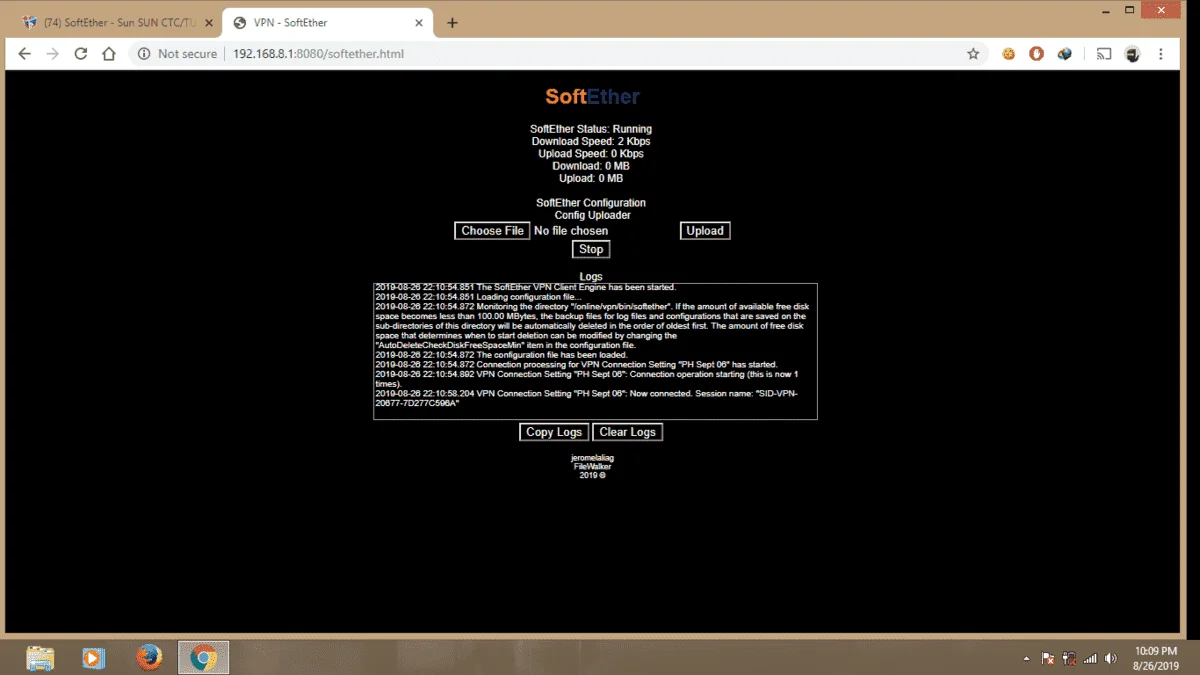Click the 'jeromelaliag' footer text
Viewport: 1200px width, 675px height.
(592, 458)
